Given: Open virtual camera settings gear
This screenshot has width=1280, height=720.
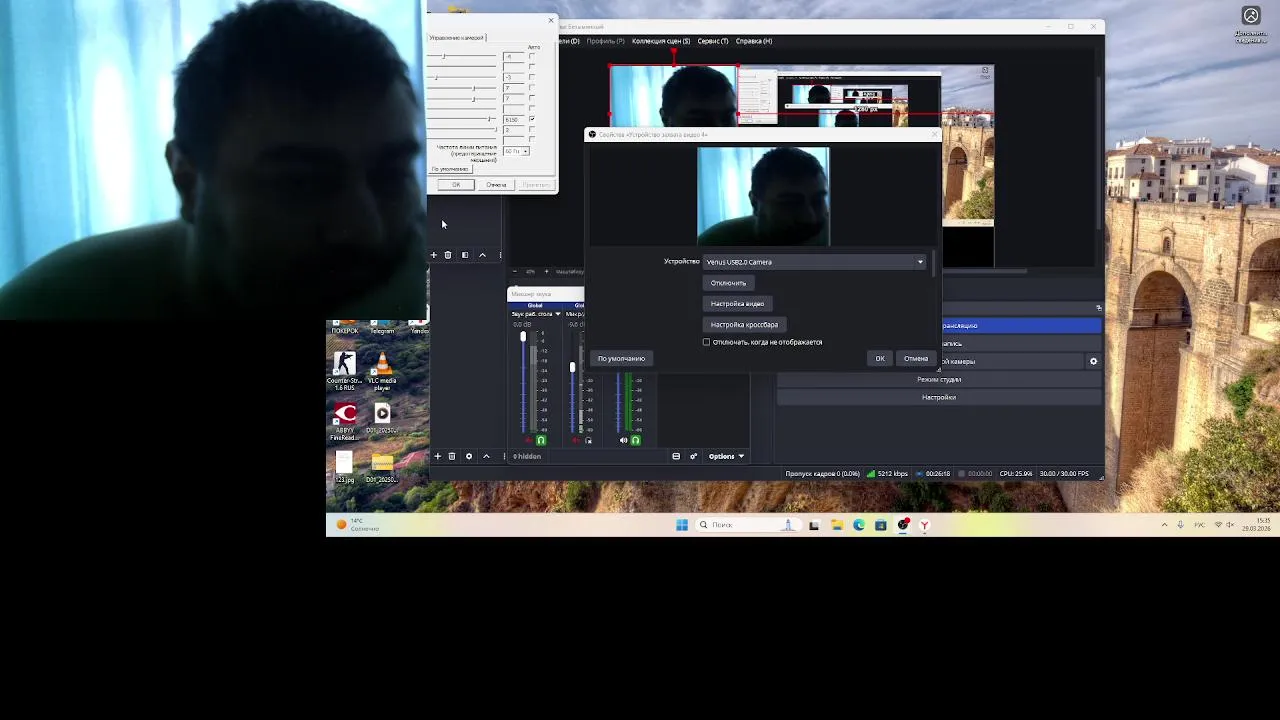Looking at the screenshot, I should pos(1093,361).
